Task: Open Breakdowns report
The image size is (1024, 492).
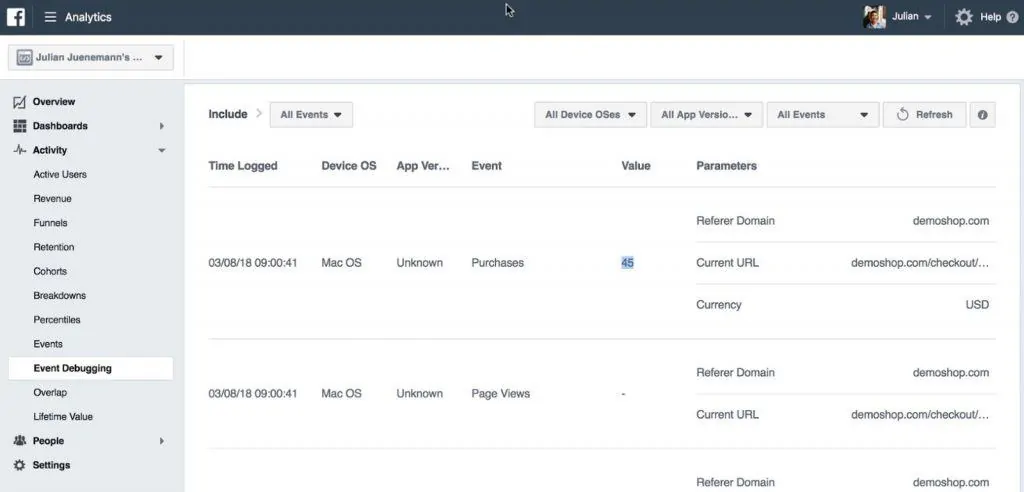Action: click(x=59, y=295)
